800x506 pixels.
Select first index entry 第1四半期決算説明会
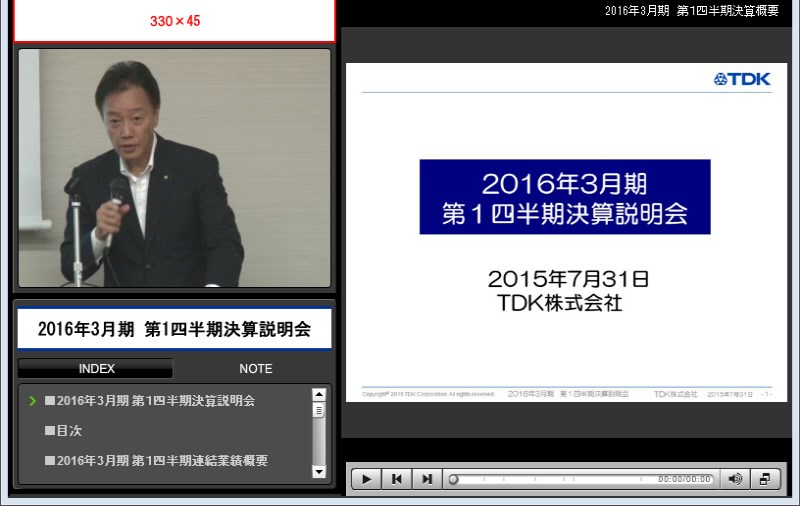pos(150,400)
